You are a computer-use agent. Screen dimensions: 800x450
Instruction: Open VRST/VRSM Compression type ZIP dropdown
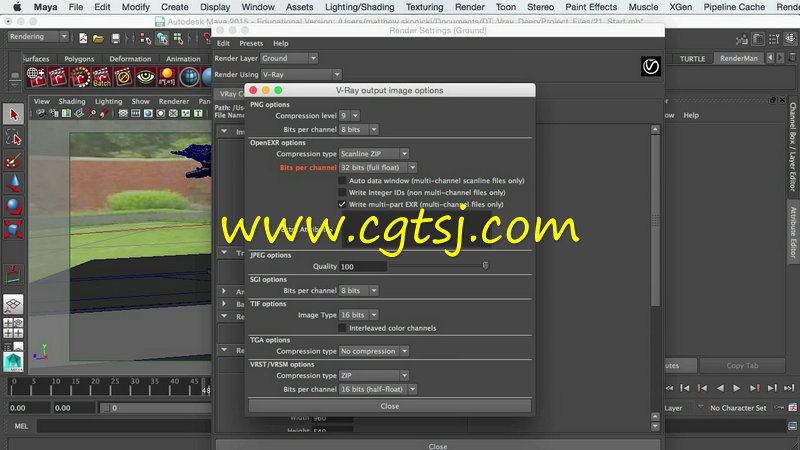click(374, 376)
